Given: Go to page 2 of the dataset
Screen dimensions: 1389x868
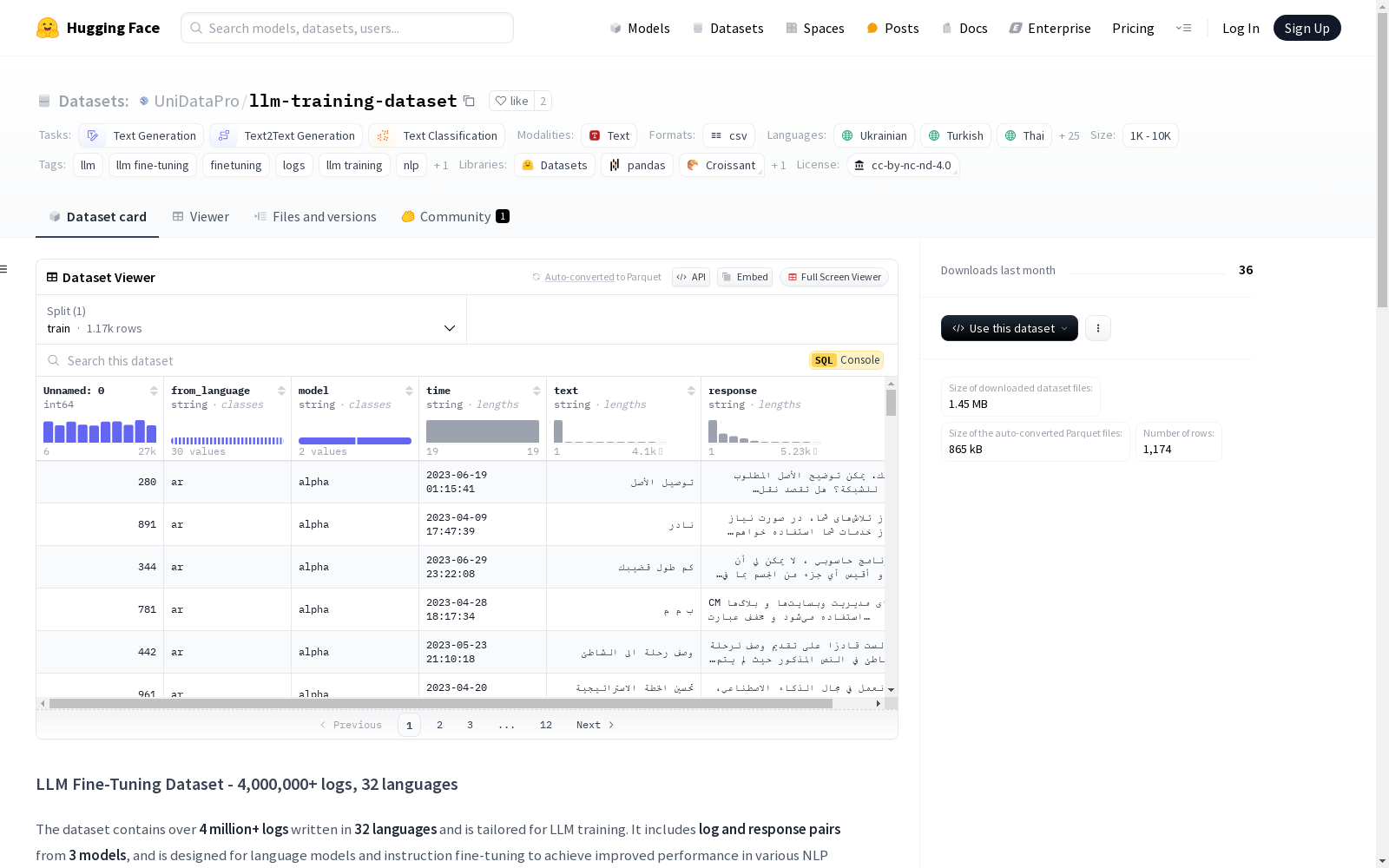Looking at the screenshot, I should (x=439, y=725).
